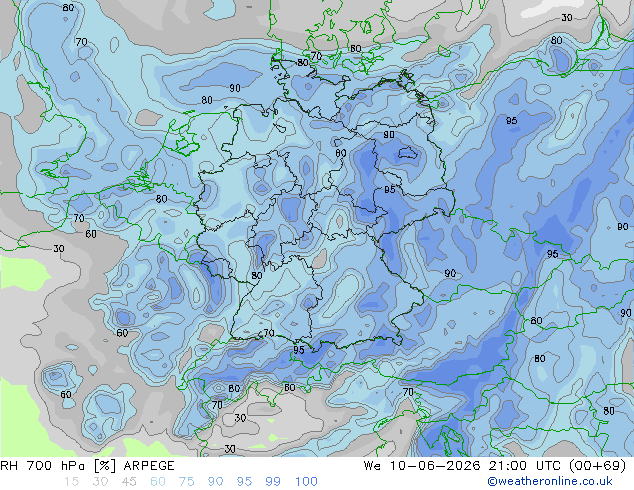Click the 90 entry in the bottom legend
The width and height of the screenshot is (634, 490).
click(215, 482)
